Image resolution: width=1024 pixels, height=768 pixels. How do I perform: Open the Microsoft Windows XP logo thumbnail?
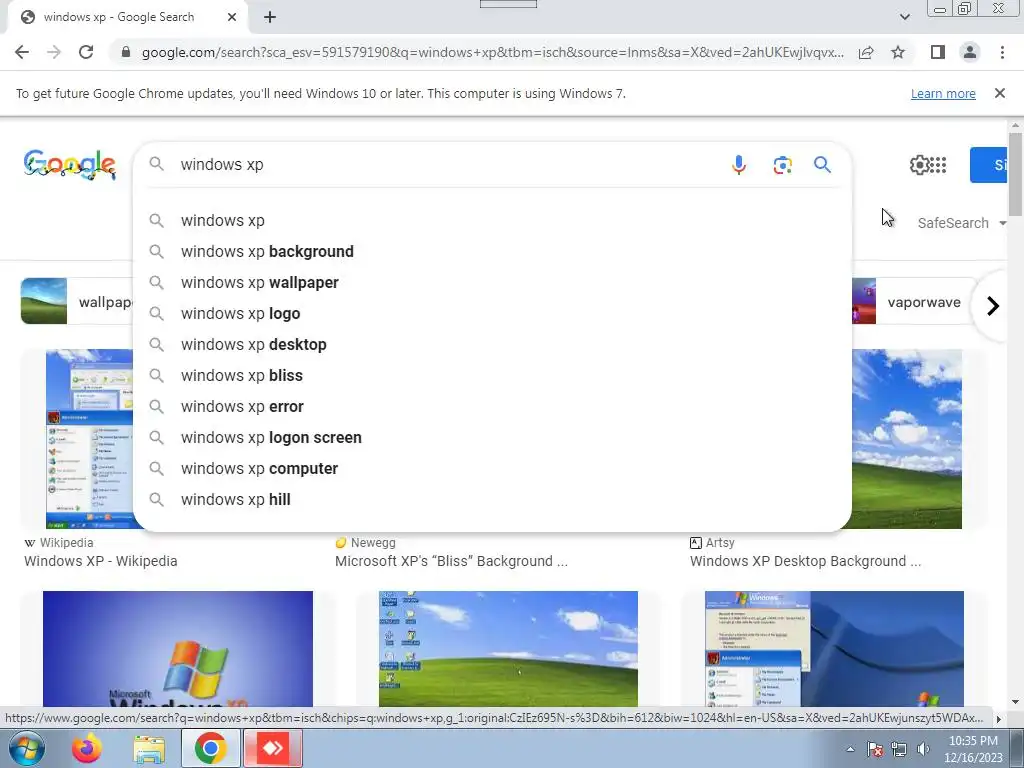click(x=178, y=649)
